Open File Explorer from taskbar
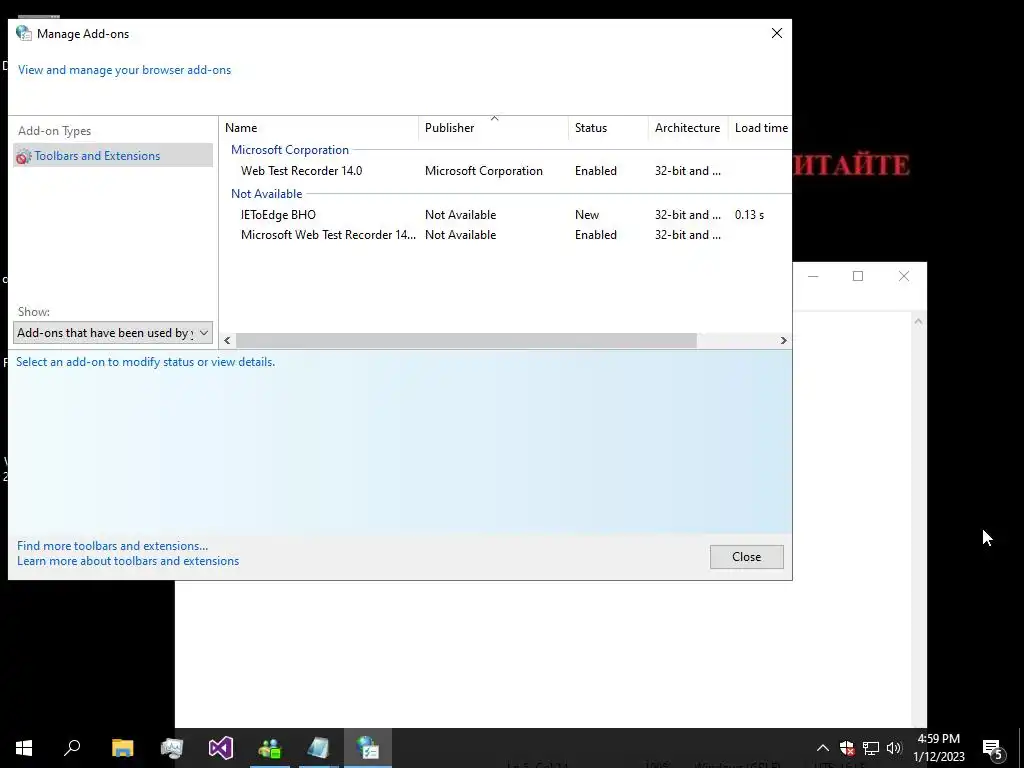This screenshot has height=768, width=1024. tap(122, 748)
